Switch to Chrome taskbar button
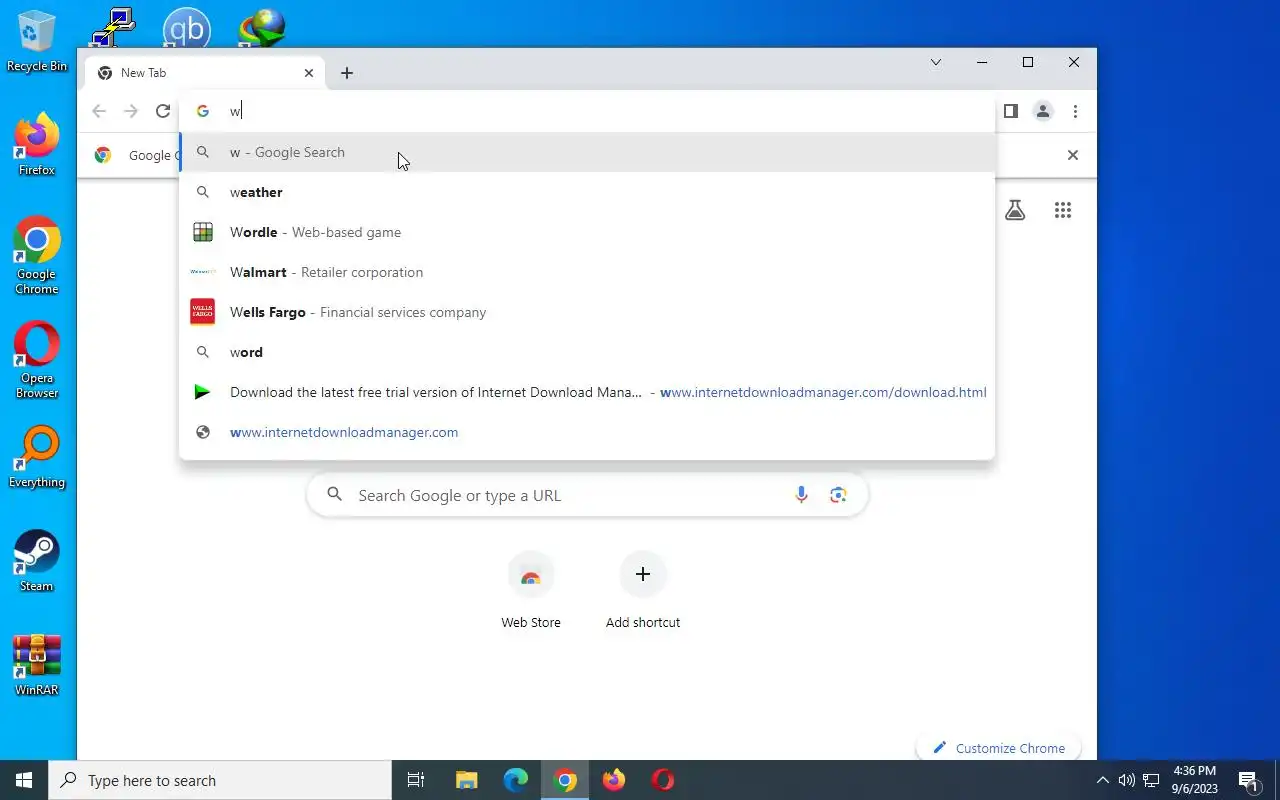1280x800 pixels. pos(565,780)
